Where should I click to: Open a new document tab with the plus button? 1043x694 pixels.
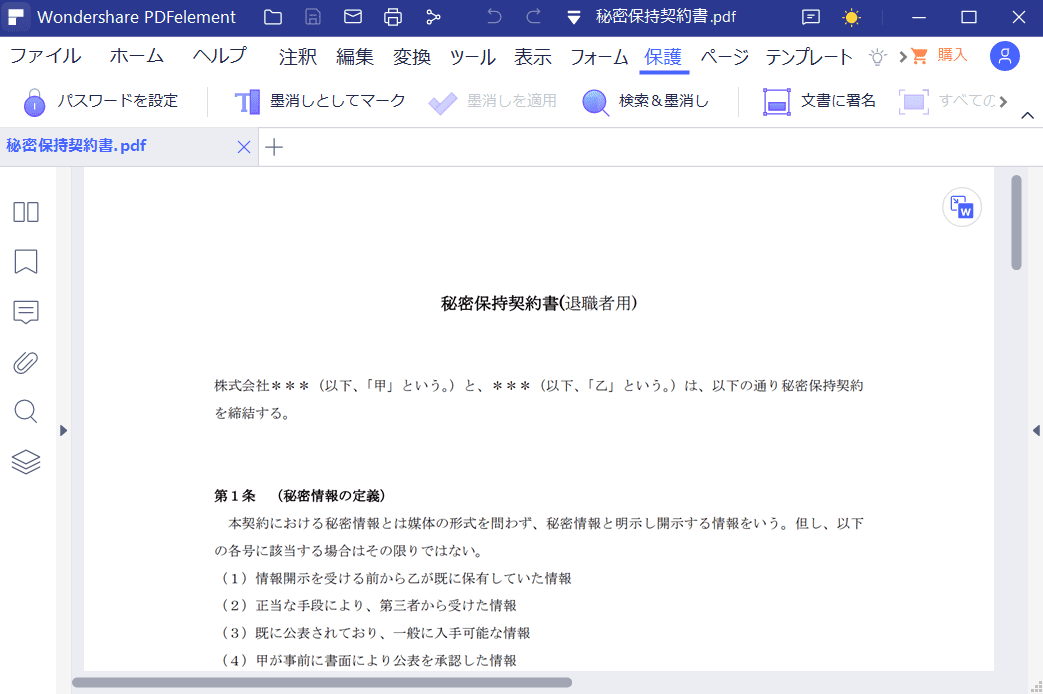(273, 147)
